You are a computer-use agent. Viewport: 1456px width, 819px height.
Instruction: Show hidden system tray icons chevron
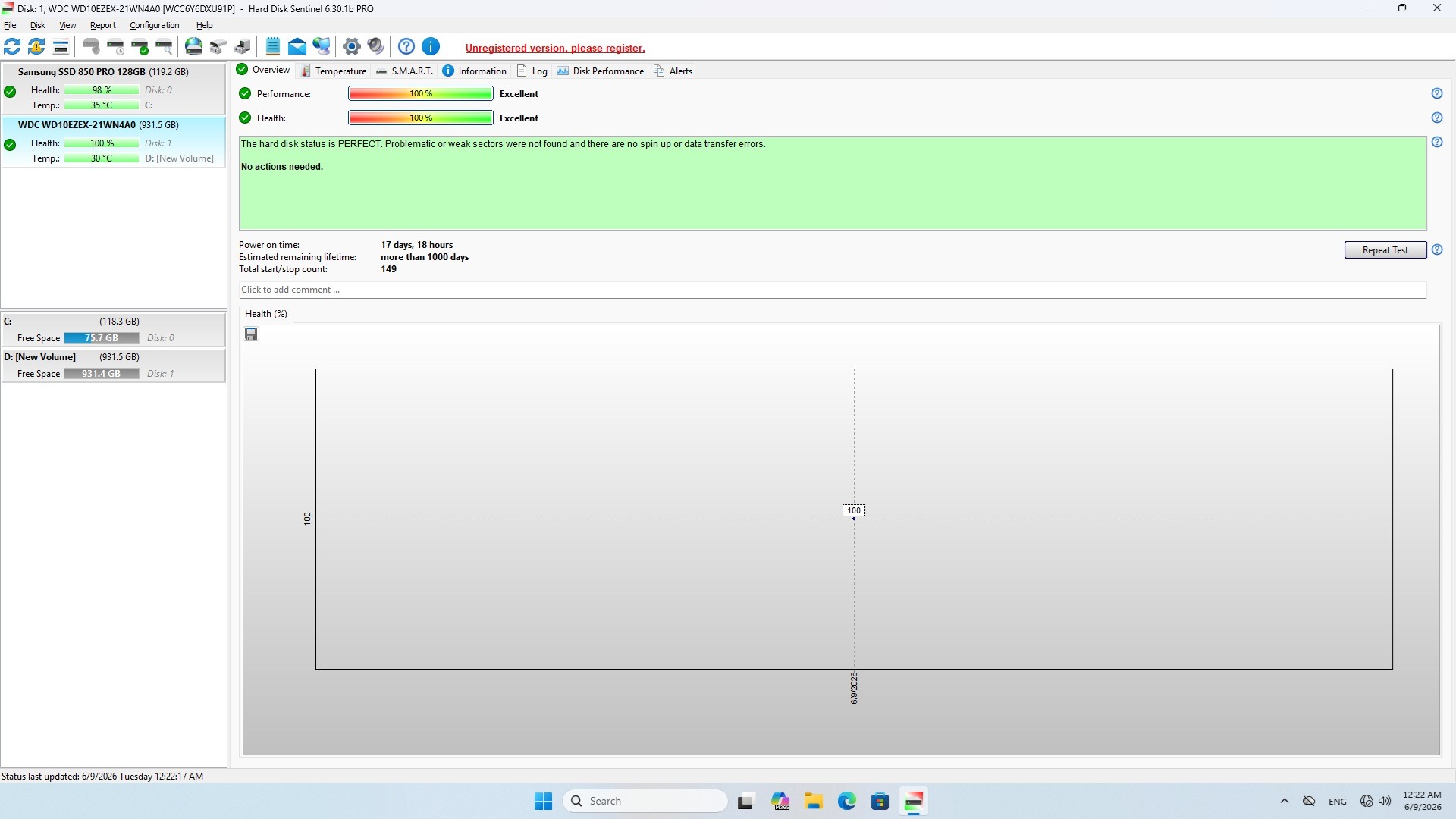(x=1284, y=801)
